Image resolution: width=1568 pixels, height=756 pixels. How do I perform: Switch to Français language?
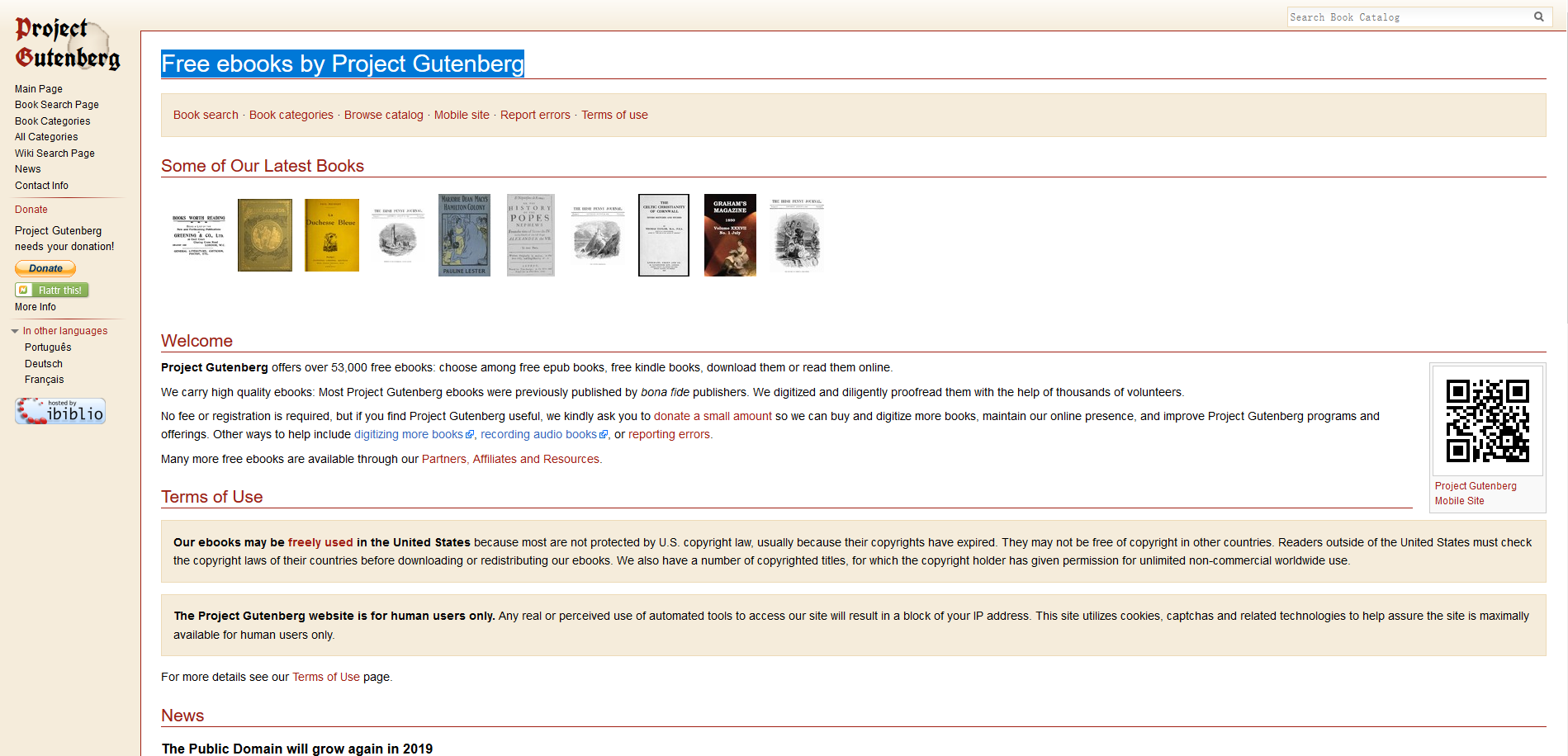click(x=45, y=380)
